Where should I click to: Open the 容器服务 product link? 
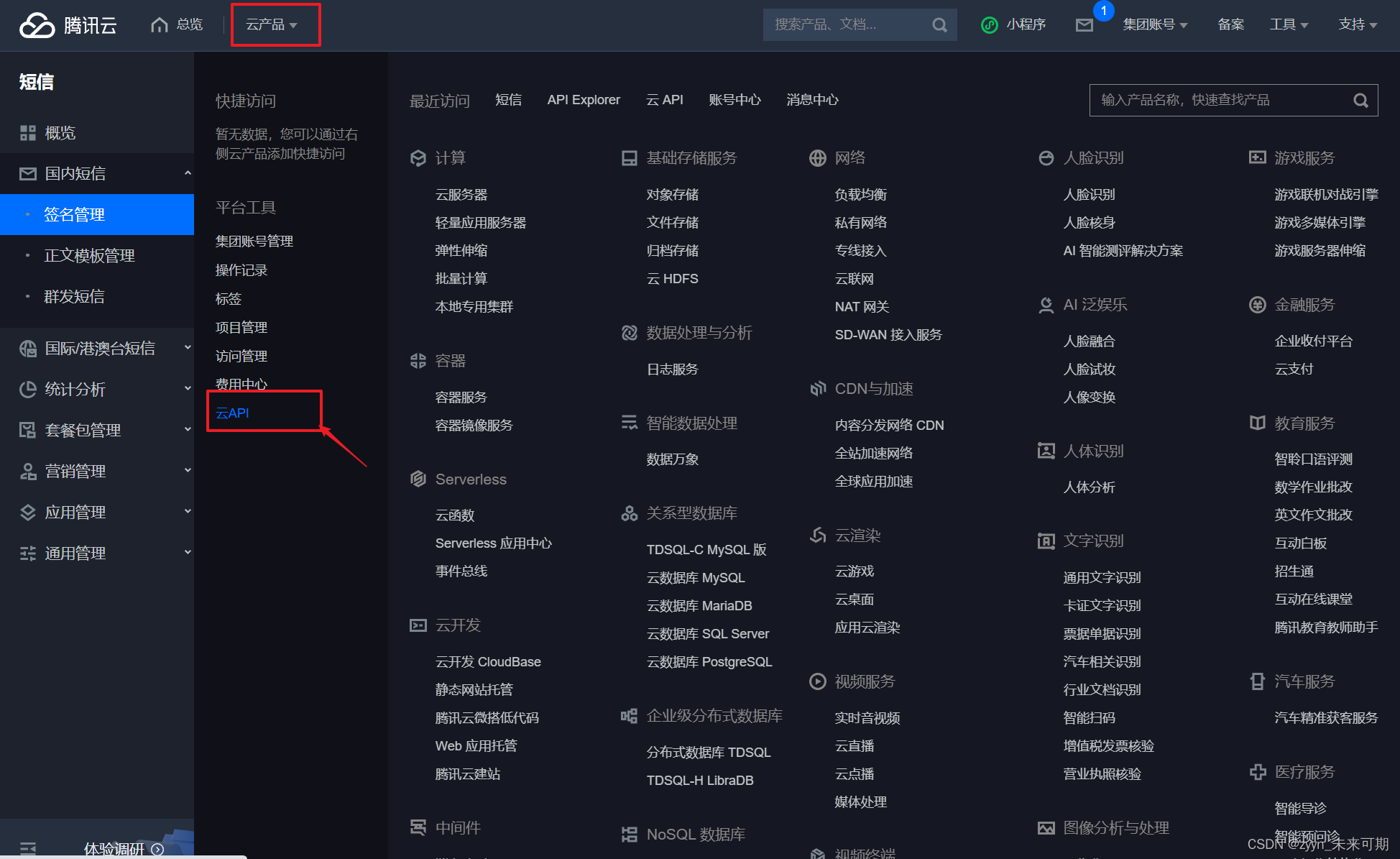click(461, 398)
